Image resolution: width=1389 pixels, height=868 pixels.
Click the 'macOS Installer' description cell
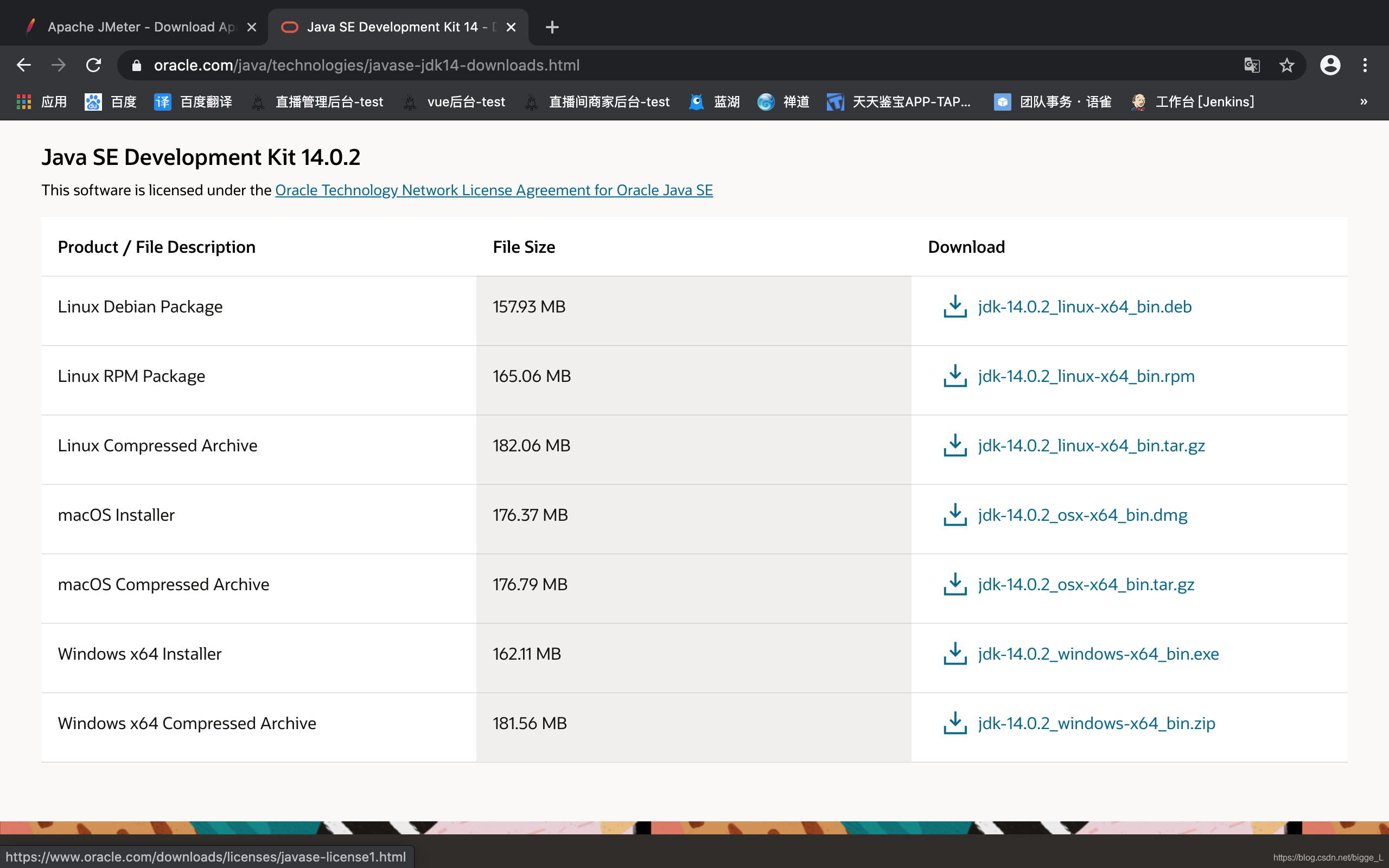coord(259,519)
